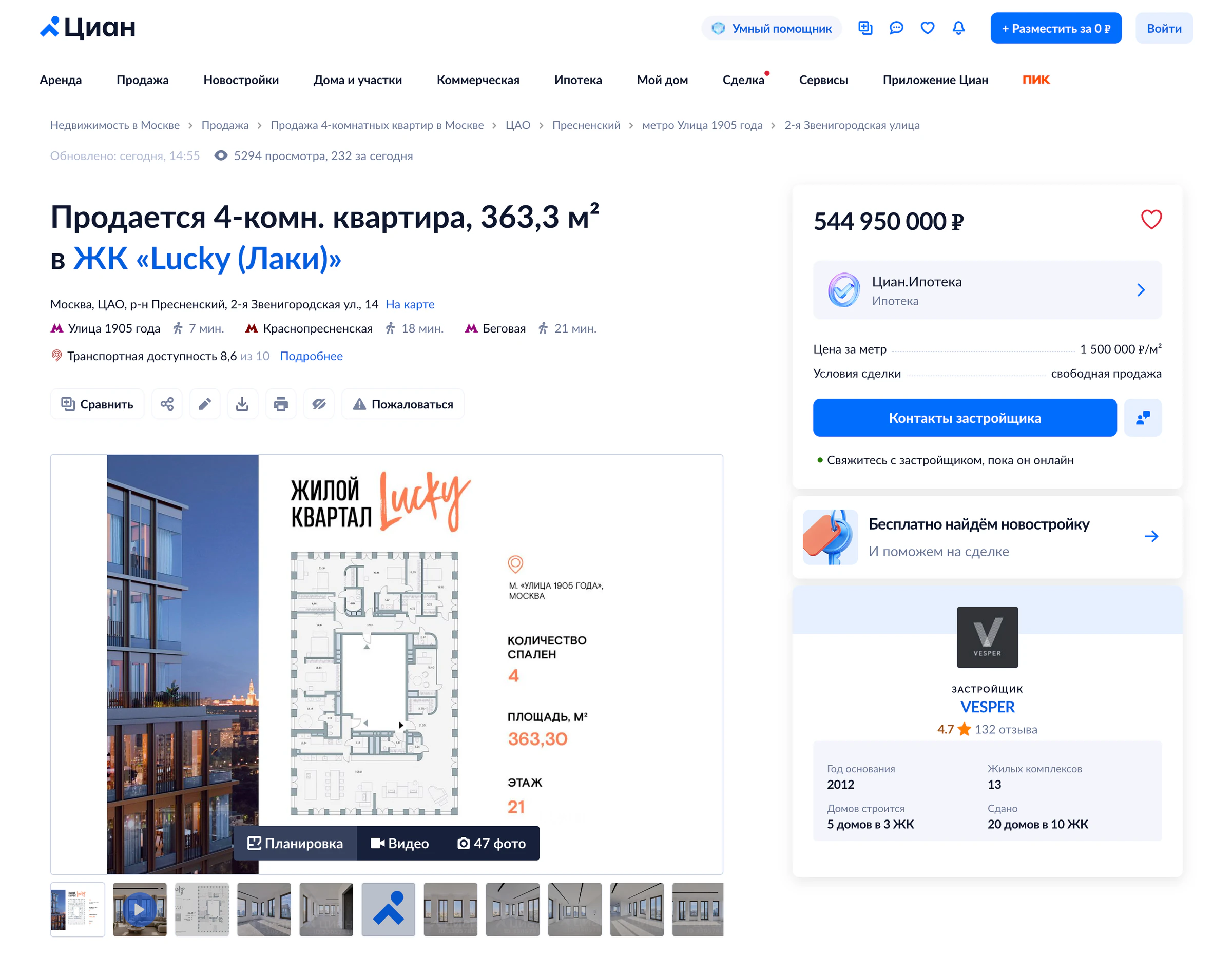Viewport: 1232px width, 957px height.
Task: Click the Умный помощник button
Action: (772, 28)
